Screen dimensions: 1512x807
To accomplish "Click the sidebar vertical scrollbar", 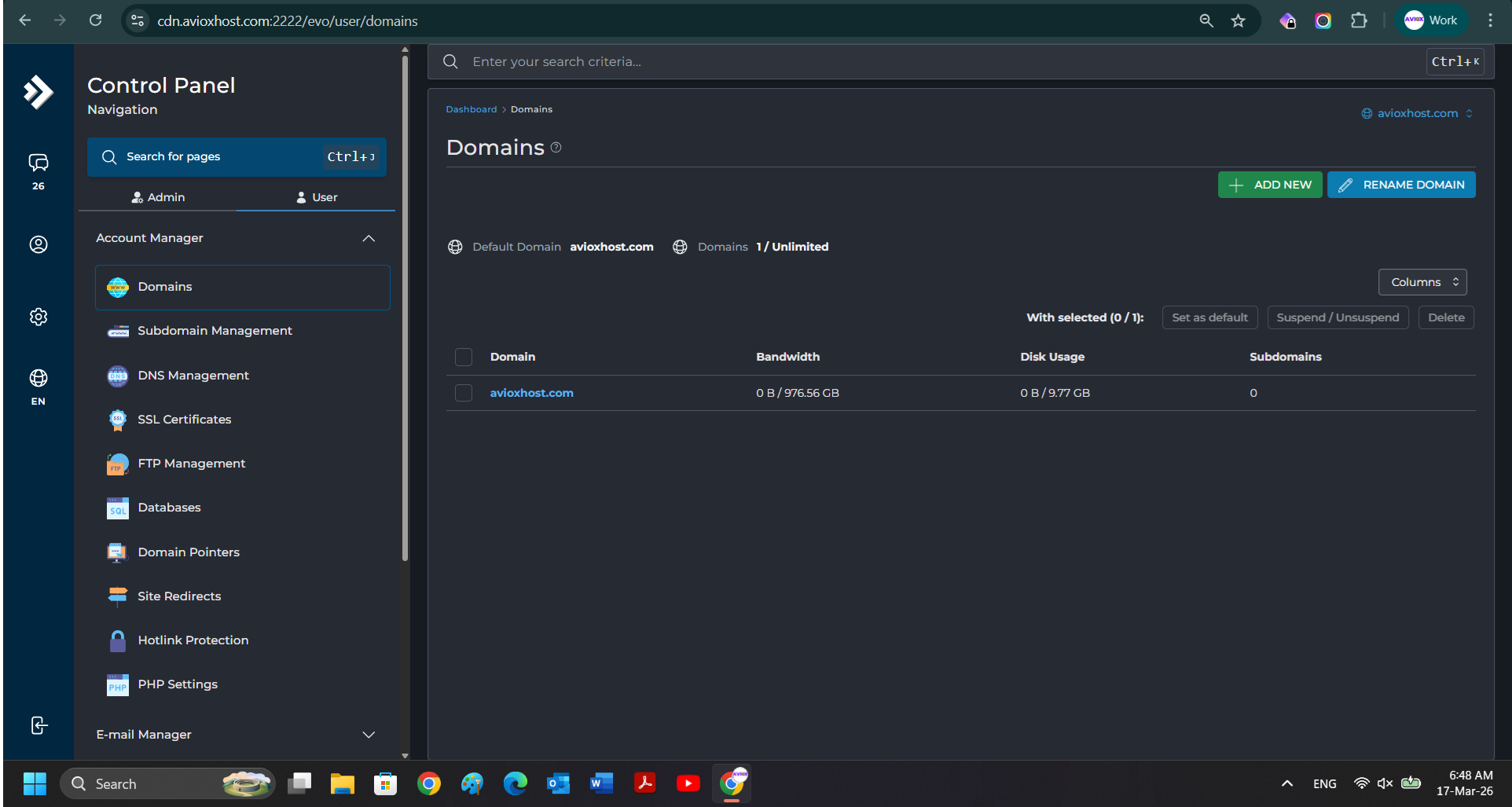I will point(405,314).
